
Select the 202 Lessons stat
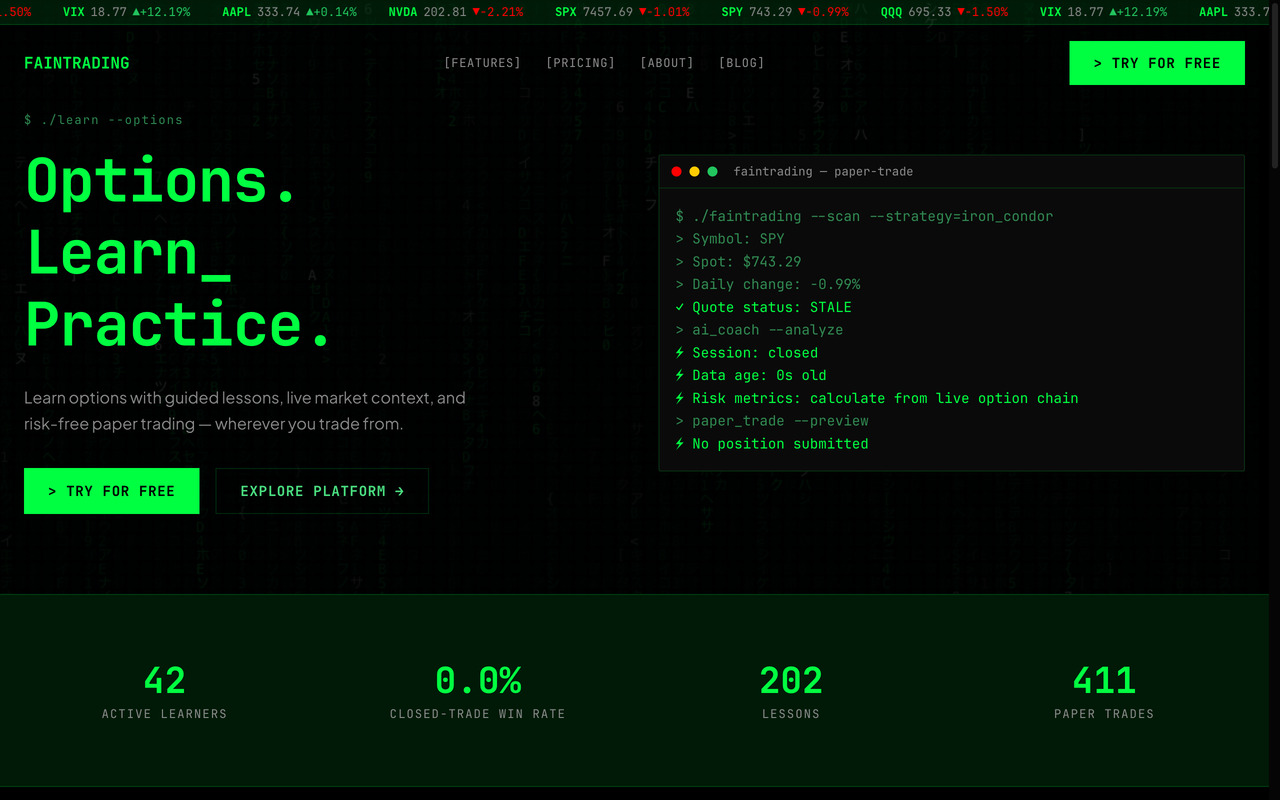(791, 692)
